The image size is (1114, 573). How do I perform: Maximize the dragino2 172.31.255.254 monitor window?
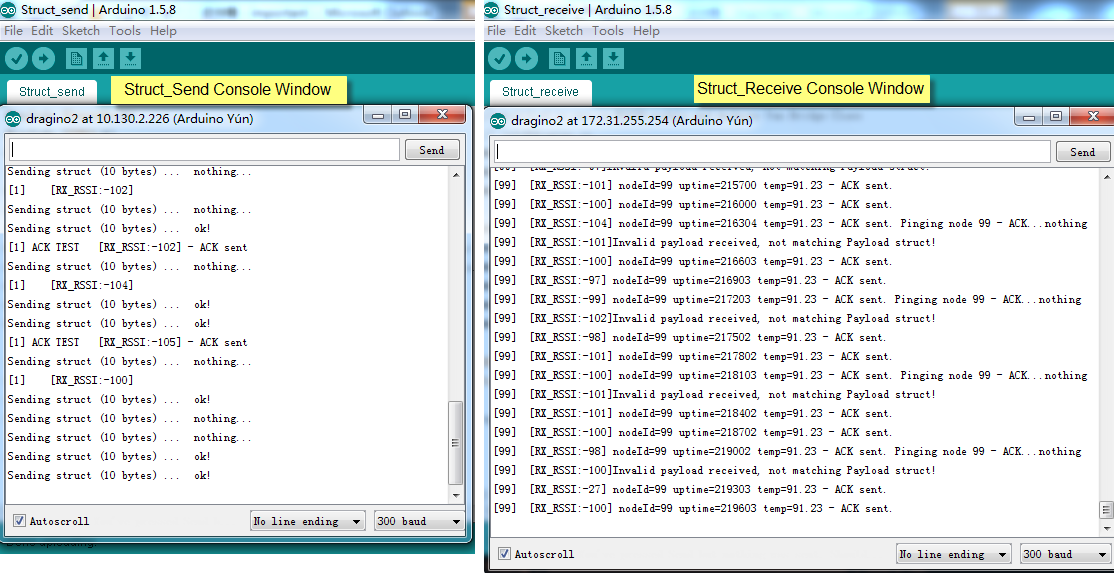click(1056, 116)
